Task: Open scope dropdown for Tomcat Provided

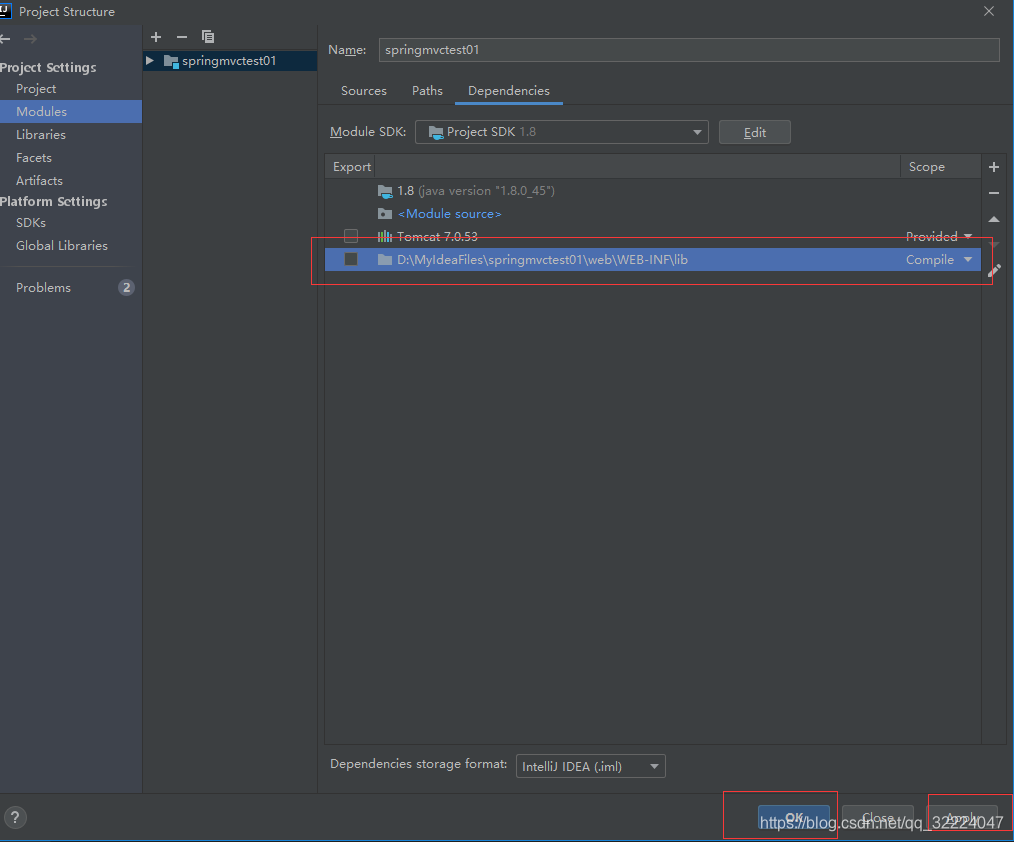Action: click(968, 236)
